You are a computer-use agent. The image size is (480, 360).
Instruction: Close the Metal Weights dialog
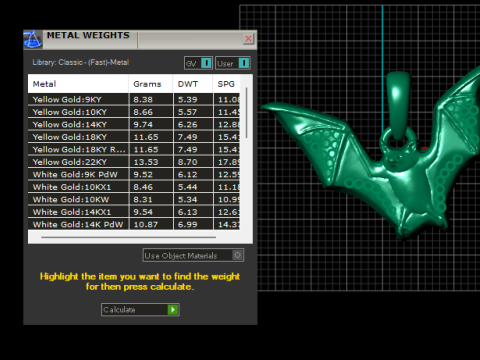(x=248, y=39)
